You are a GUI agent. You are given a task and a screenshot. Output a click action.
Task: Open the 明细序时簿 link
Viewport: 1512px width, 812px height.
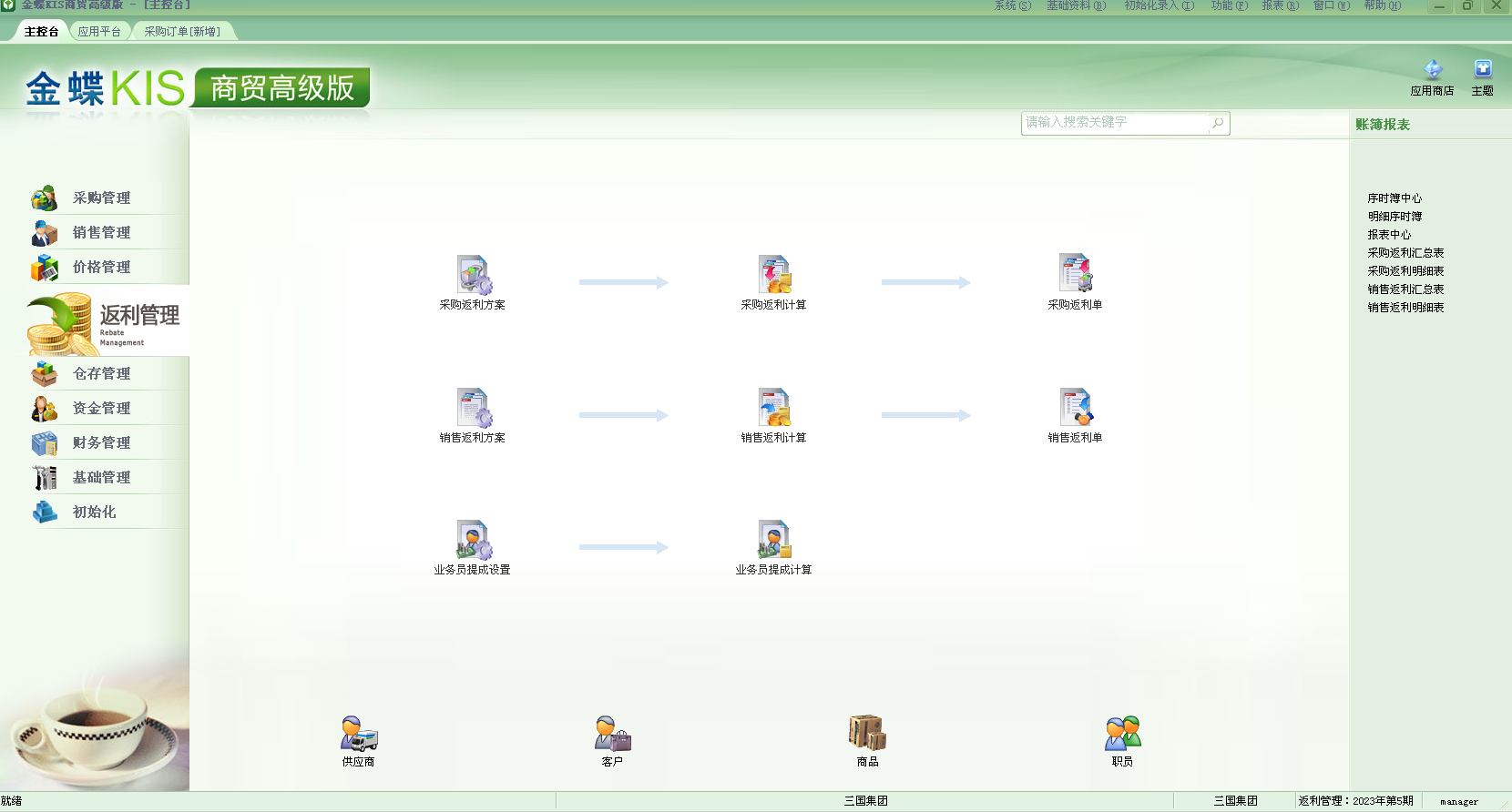tap(1395, 217)
